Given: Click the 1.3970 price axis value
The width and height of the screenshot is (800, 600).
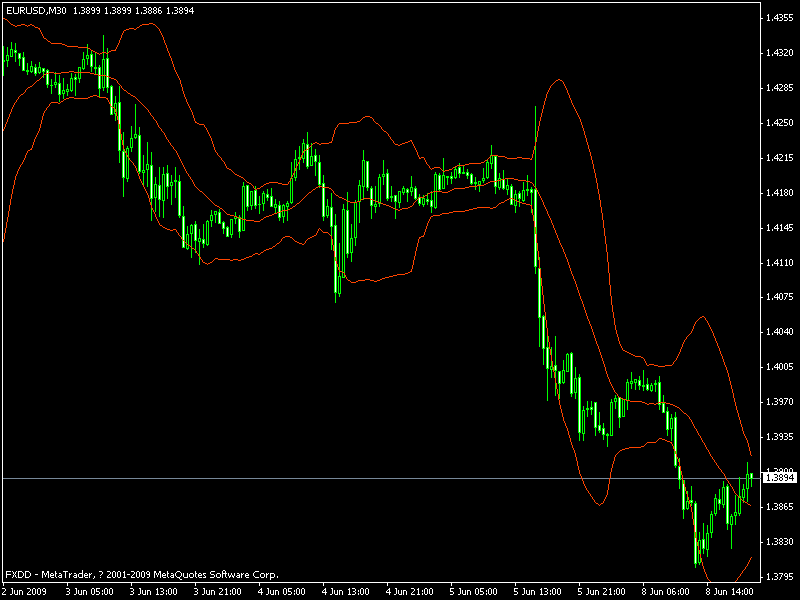Looking at the screenshot, I should click(x=780, y=402).
